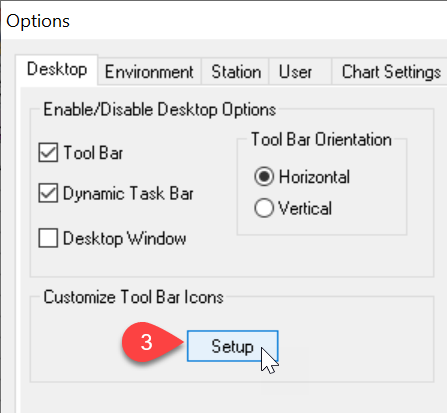Click the Options window title bar

click(x=223, y=21)
